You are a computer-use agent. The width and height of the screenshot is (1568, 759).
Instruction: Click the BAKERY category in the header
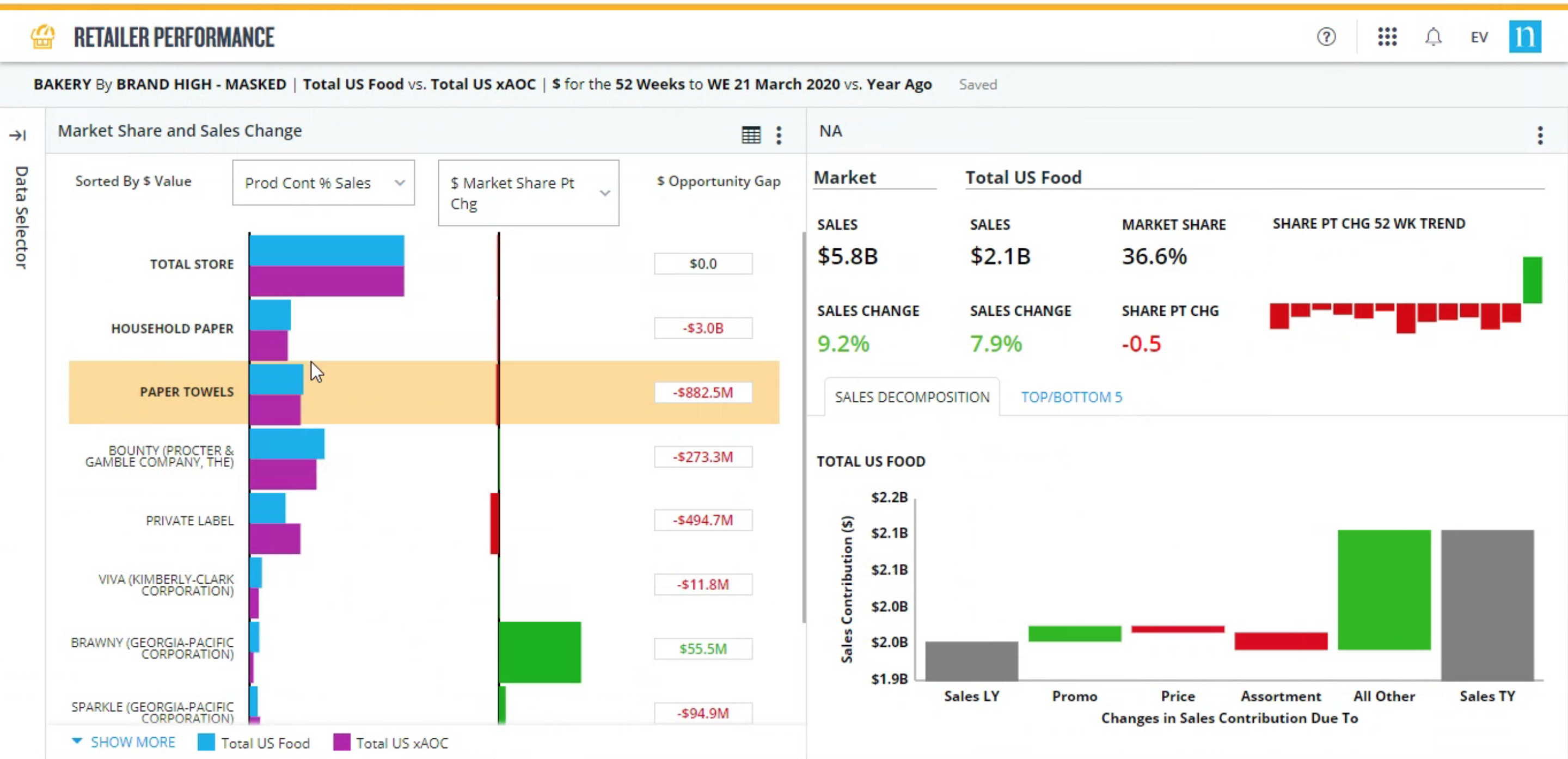coord(62,84)
